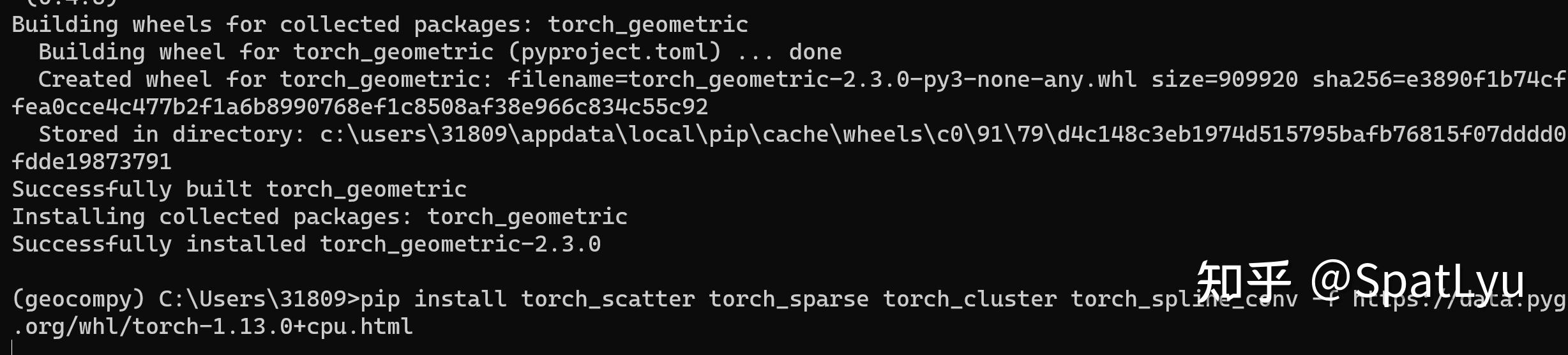Click the 'C:\Users\31809>' prompt path
The width and height of the screenshot is (1568, 355).
coord(259,299)
